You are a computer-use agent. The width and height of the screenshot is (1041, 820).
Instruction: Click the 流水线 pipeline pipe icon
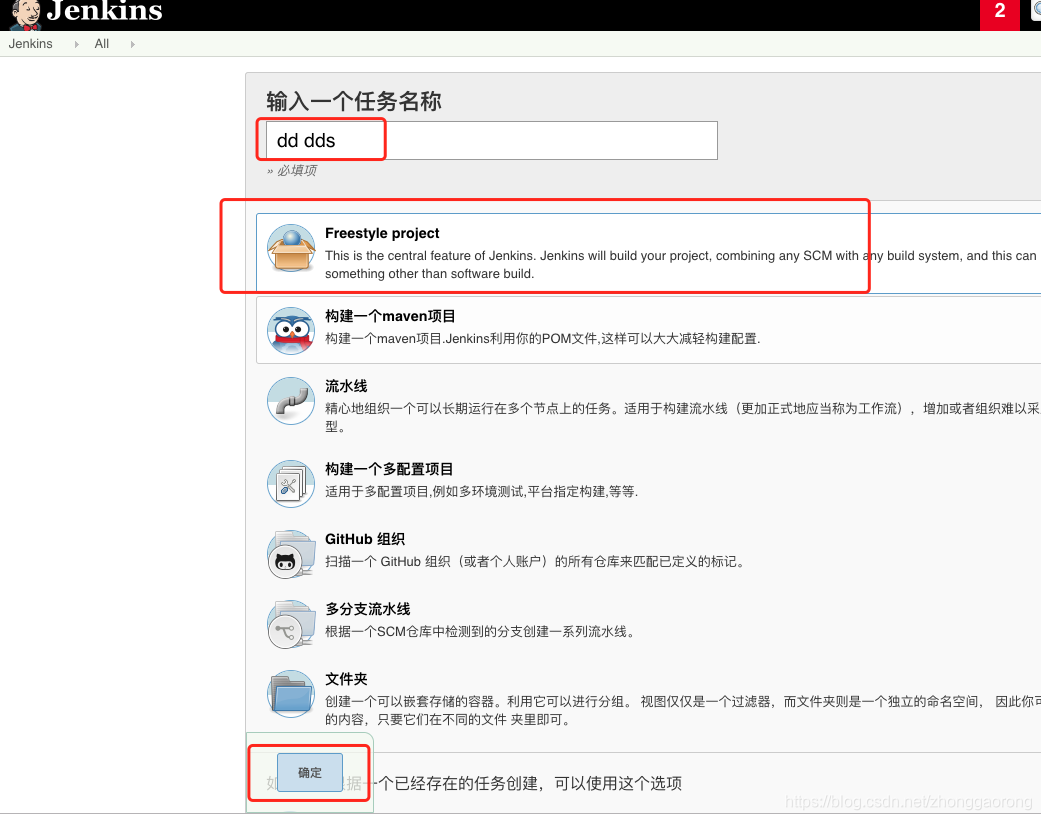(x=291, y=400)
